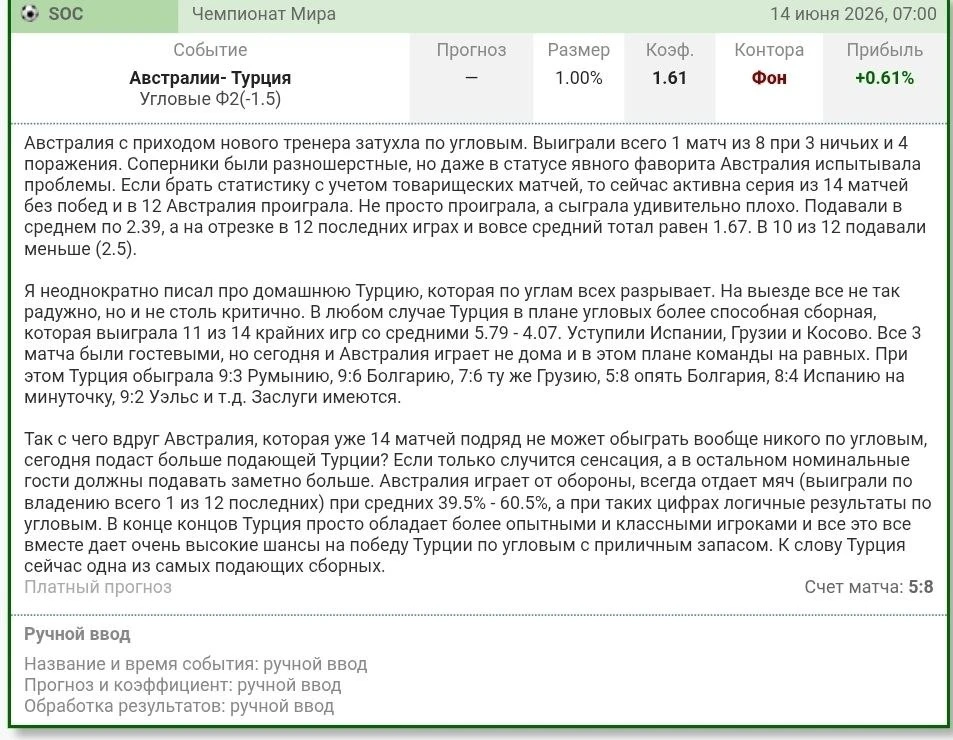The image size is (953, 740).
Task: Click paragraph starting Так с чего вдруг Австралия
Action: tap(478, 502)
